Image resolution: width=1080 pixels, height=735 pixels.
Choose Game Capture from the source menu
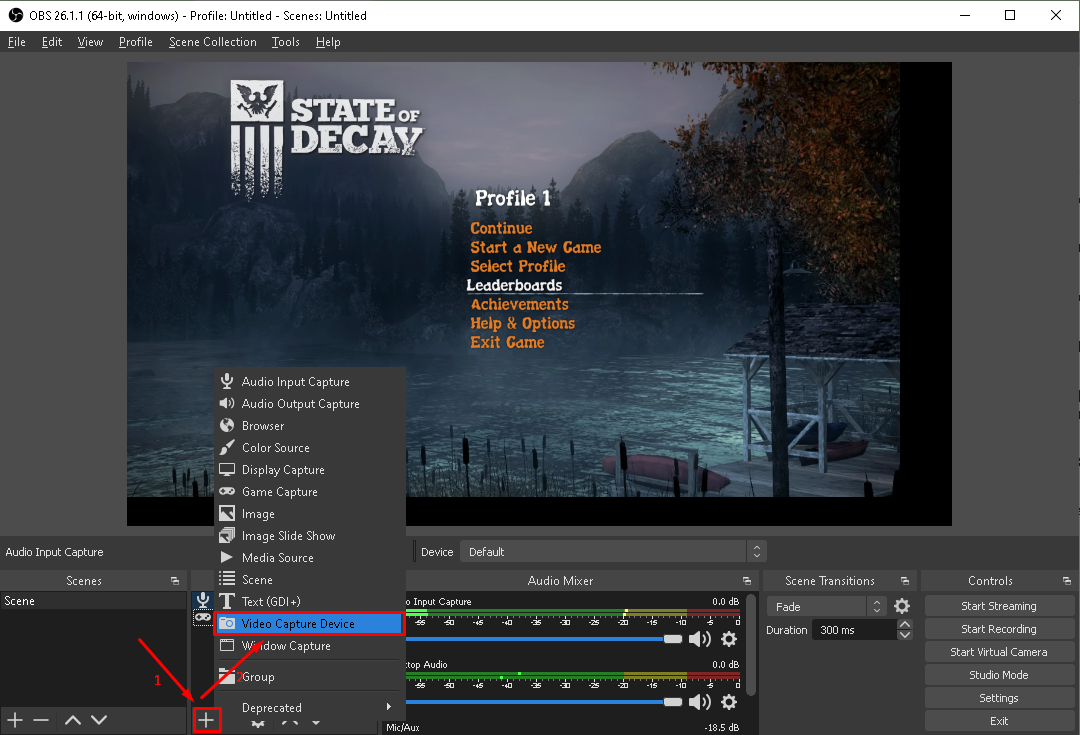[x=309, y=492]
